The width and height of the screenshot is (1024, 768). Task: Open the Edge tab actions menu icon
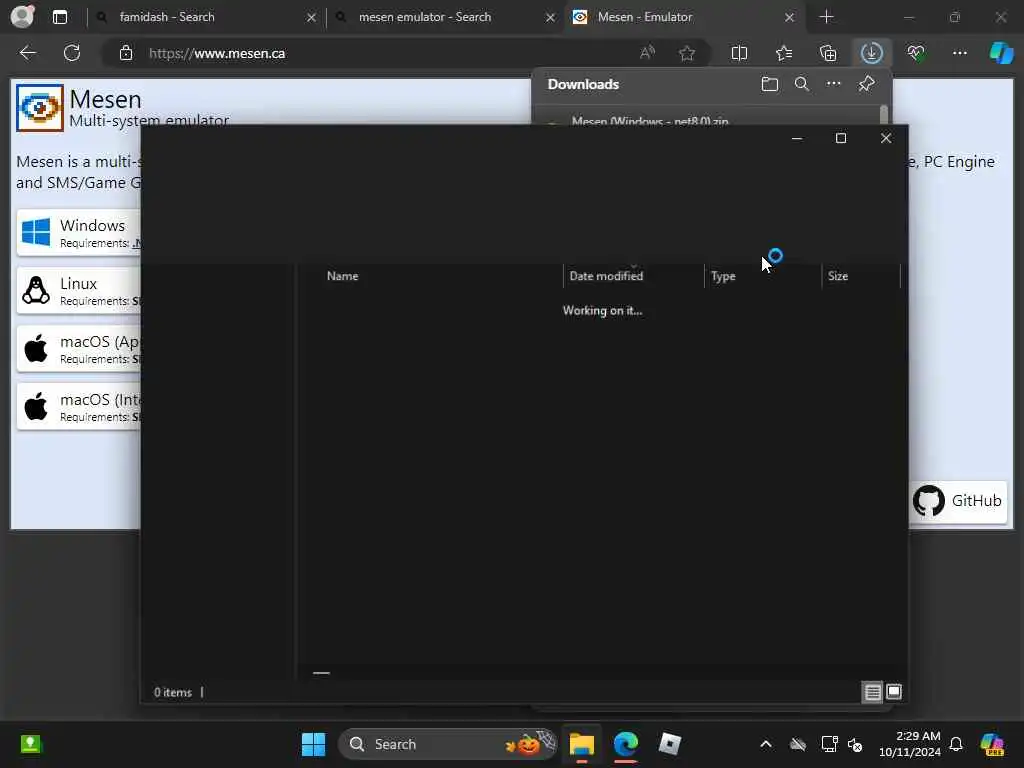pyautogui.click(x=59, y=17)
